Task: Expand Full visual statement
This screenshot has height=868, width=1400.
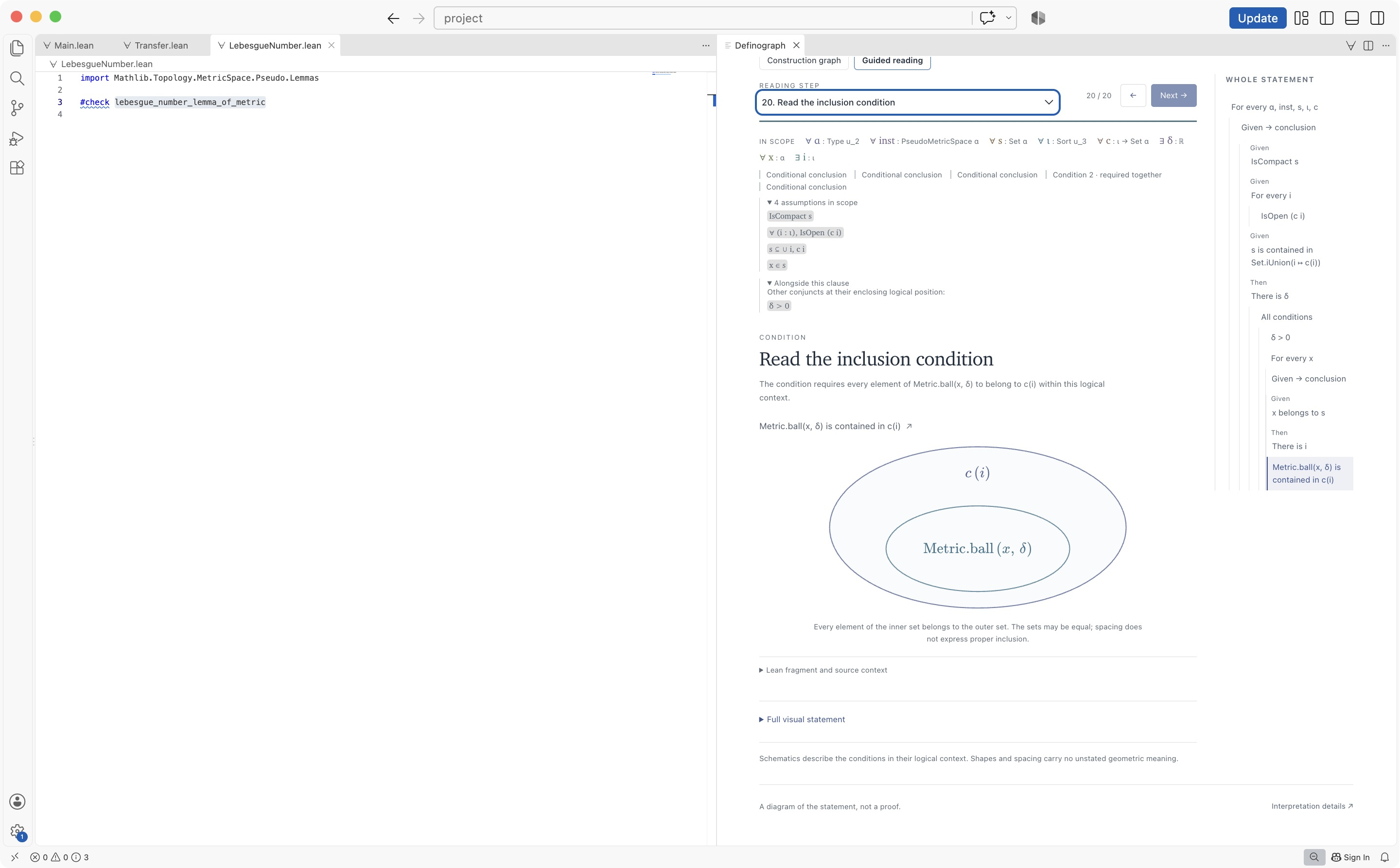Action: [x=802, y=719]
